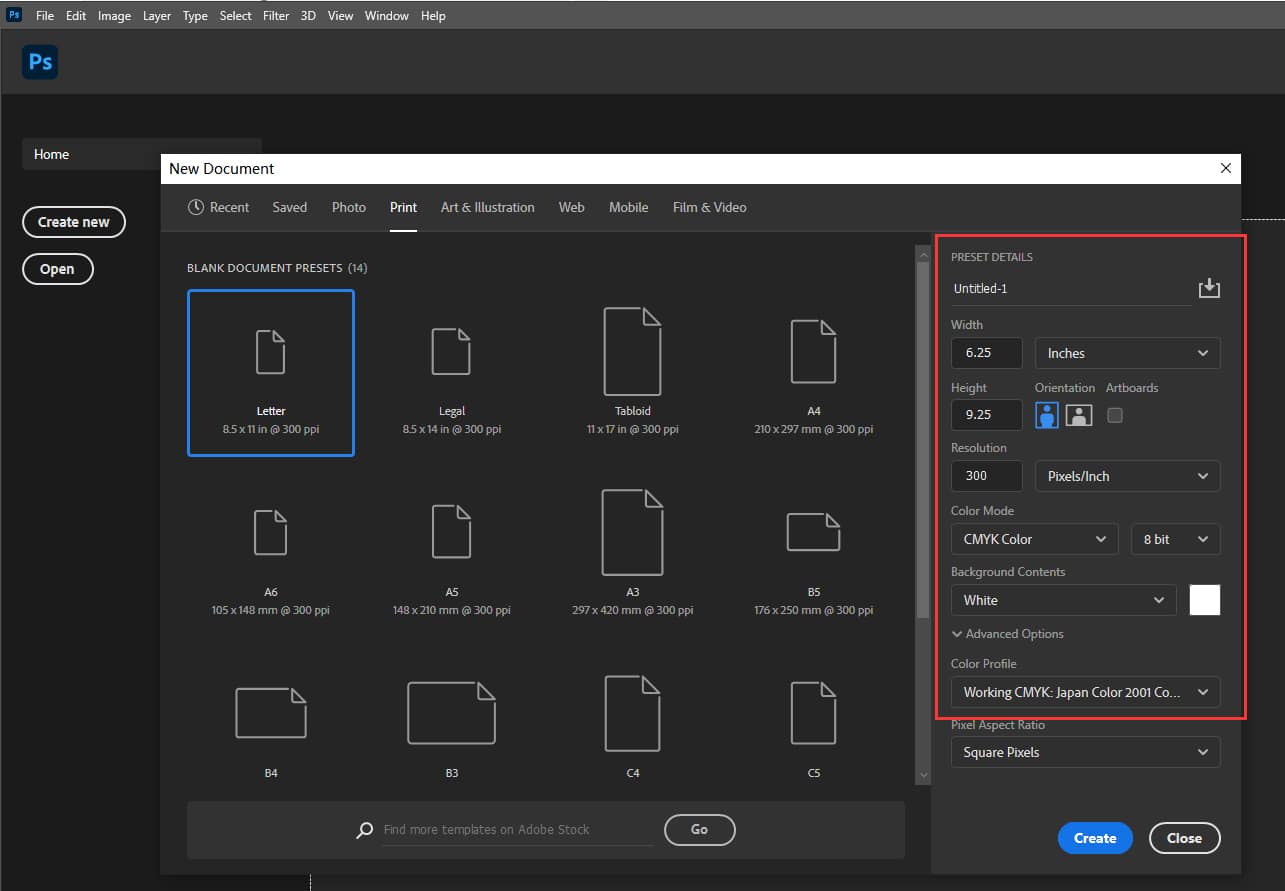This screenshot has height=891, width=1285.
Task: Select the B4 preset icon
Action: click(x=271, y=712)
